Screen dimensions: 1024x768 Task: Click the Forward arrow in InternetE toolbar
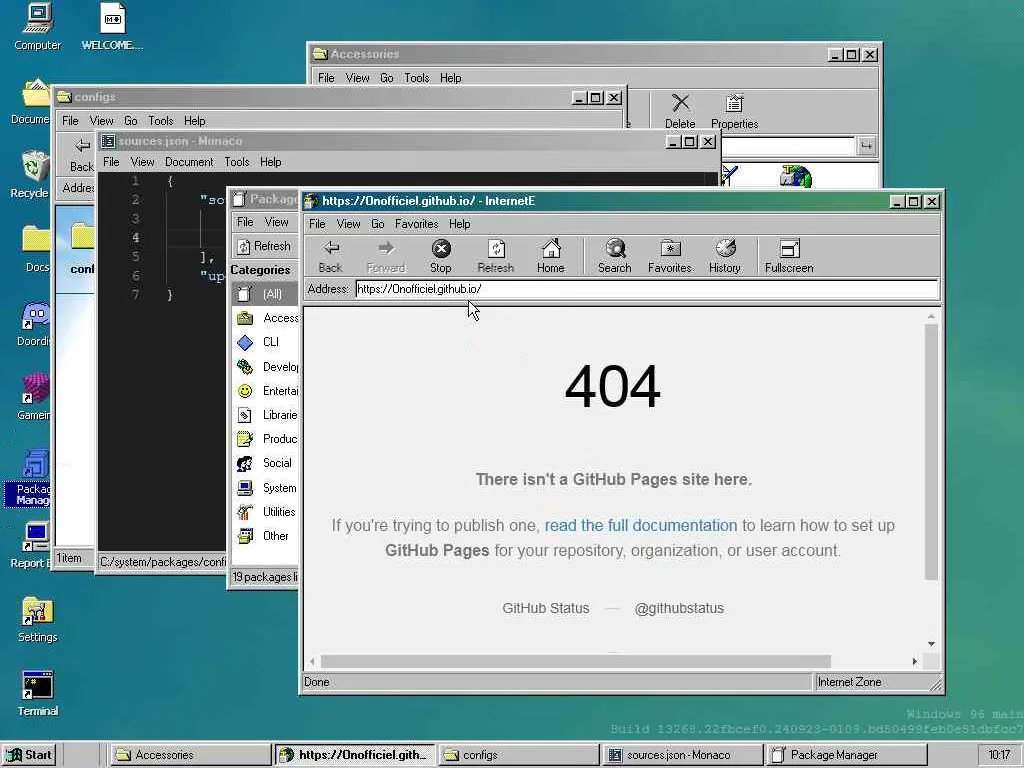[x=385, y=256]
